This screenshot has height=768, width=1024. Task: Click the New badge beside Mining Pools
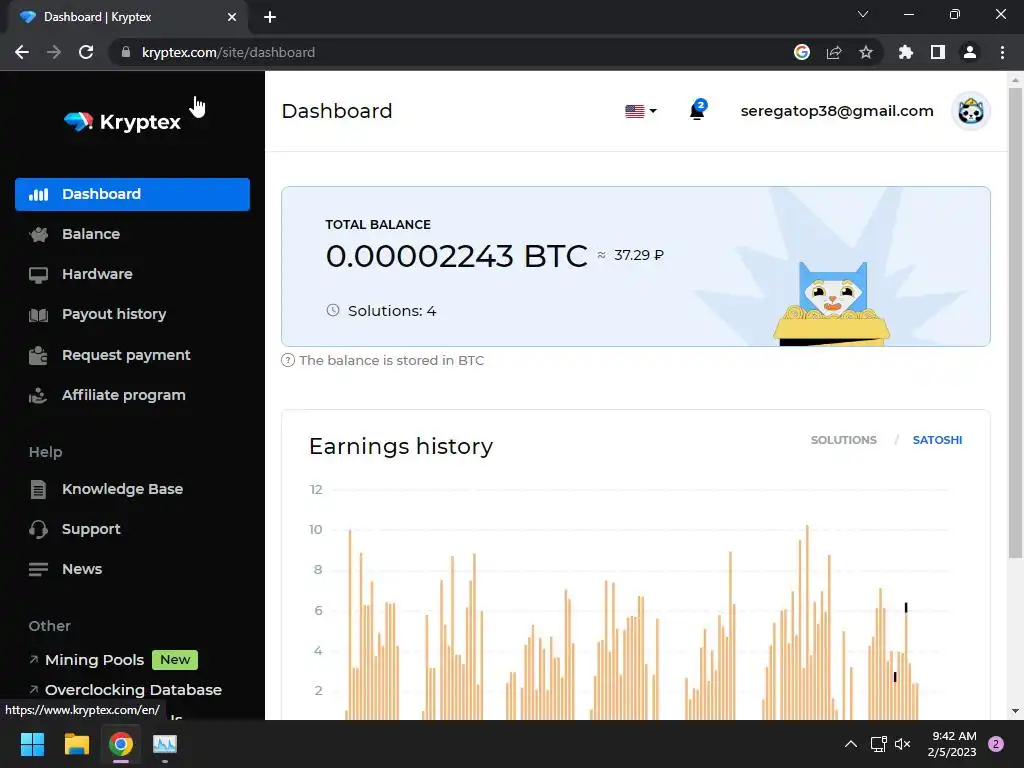tap(175, 660)
